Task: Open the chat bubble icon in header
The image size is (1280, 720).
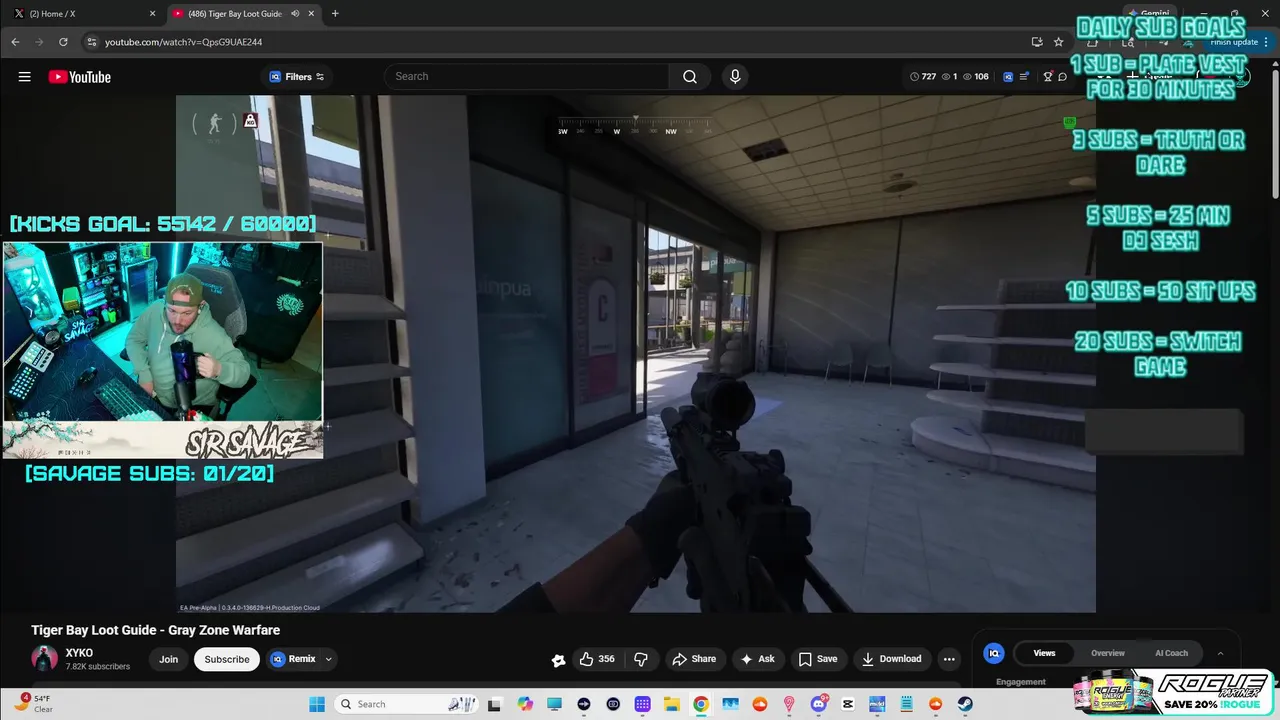Action: [x=1063, y=77]
